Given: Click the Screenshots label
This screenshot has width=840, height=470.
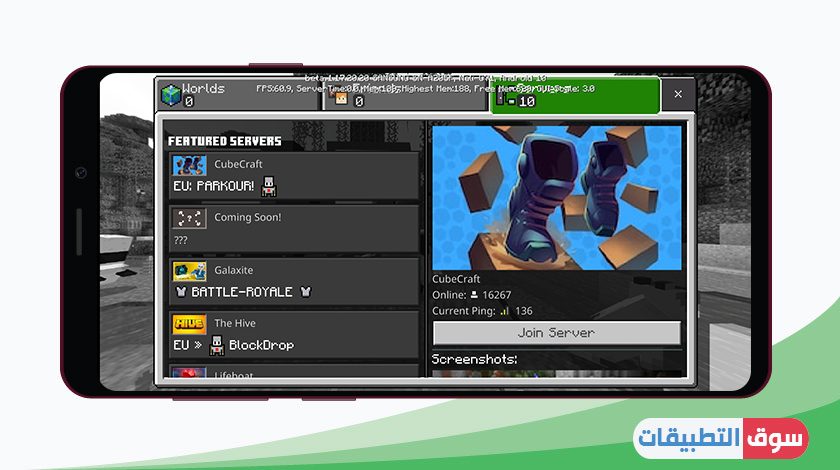Looking at the screenshot, I should click(x=475, y=360).
